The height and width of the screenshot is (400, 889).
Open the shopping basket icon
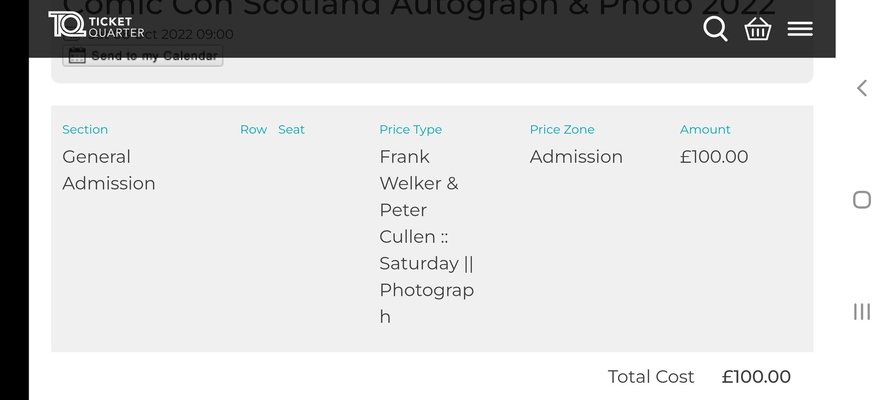pos(757,29)
